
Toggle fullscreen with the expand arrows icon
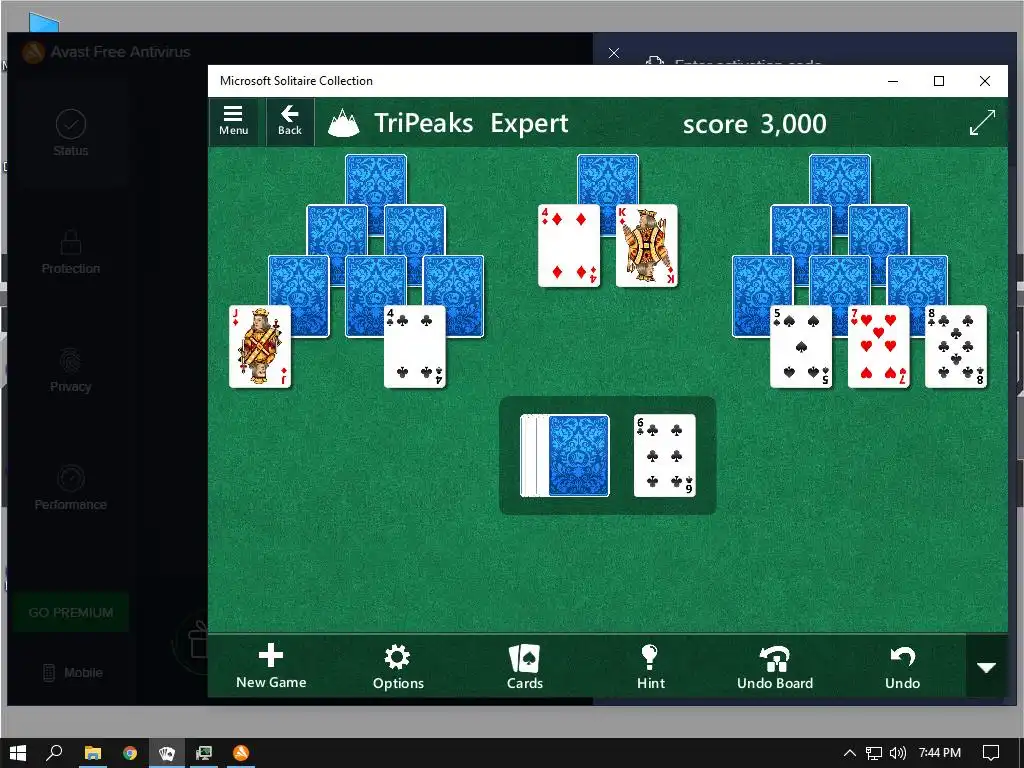[x=982, y=122]
